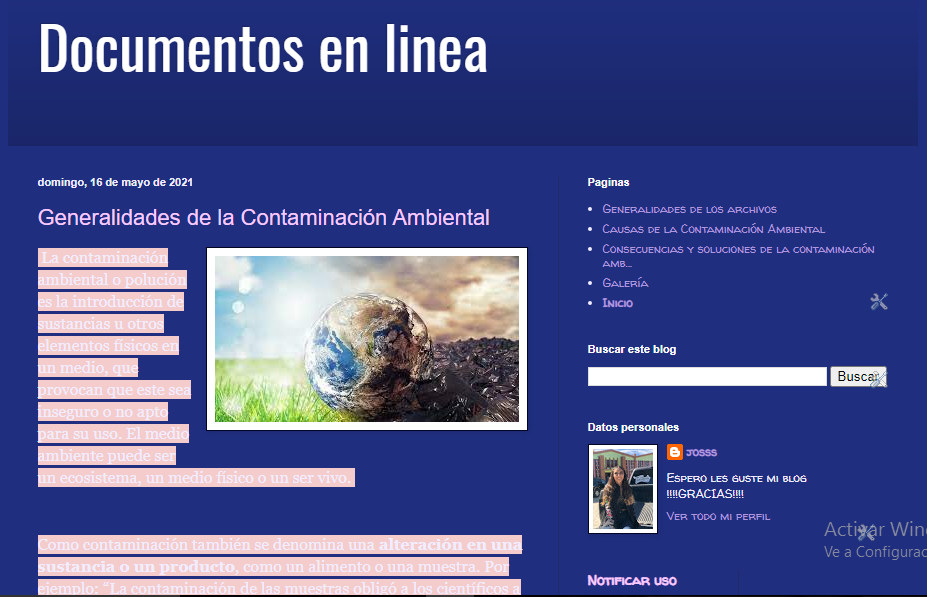Screen dimensions: 927x597
Task: Click the 'Buscar' search button
Action: pos(857,376)
